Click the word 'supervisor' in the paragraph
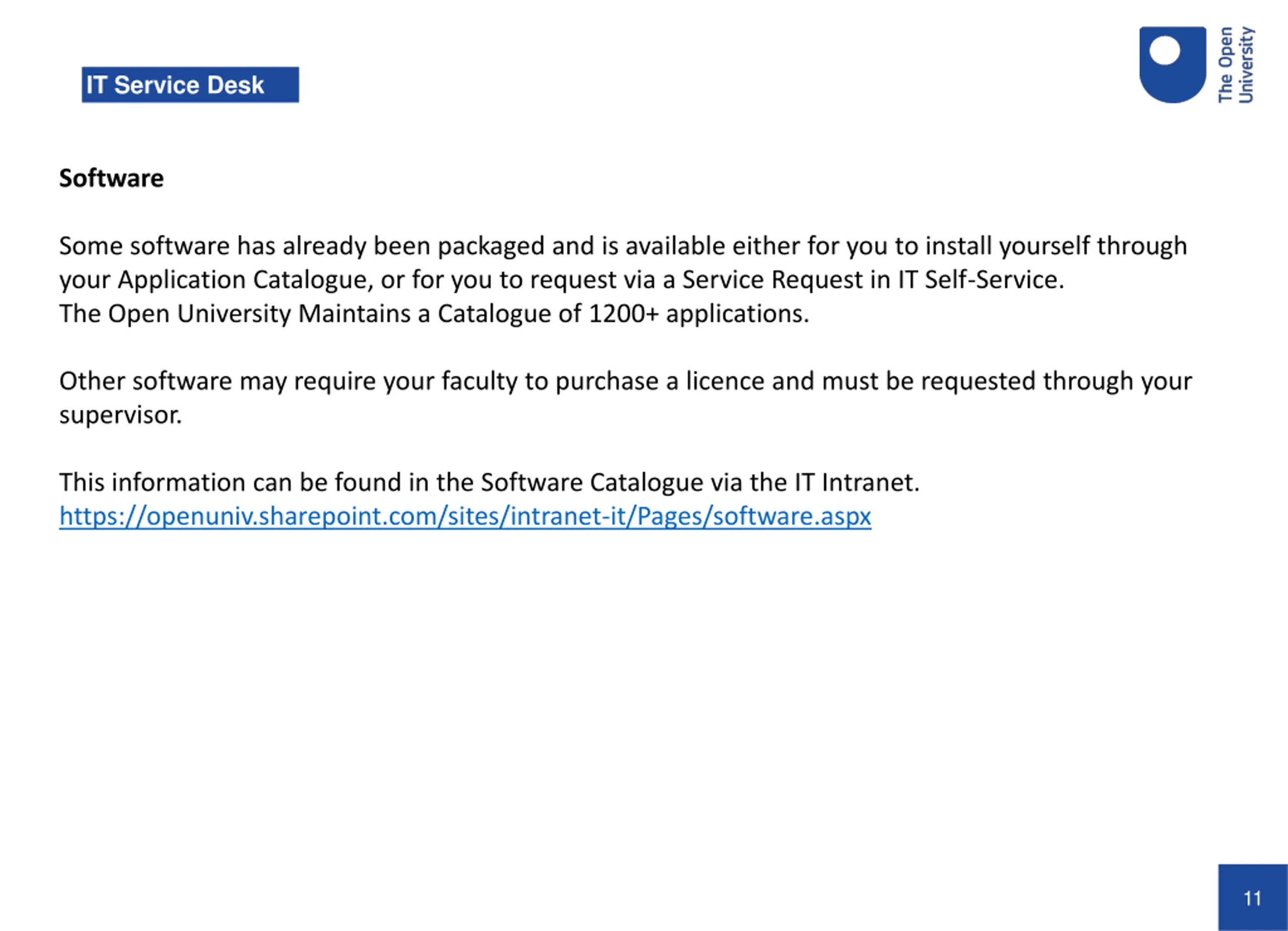The height and width of the screenshot is (931, 1288). pos(119,415)
